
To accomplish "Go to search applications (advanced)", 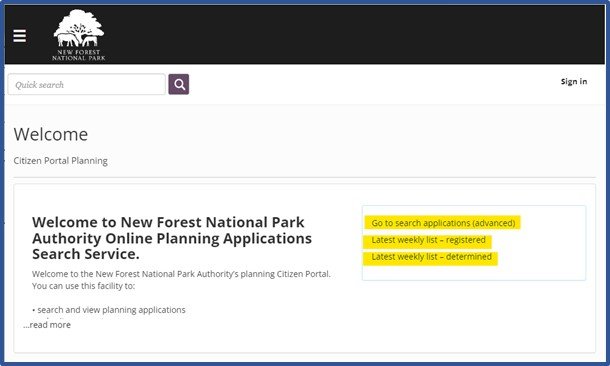I will coord(443,223).
